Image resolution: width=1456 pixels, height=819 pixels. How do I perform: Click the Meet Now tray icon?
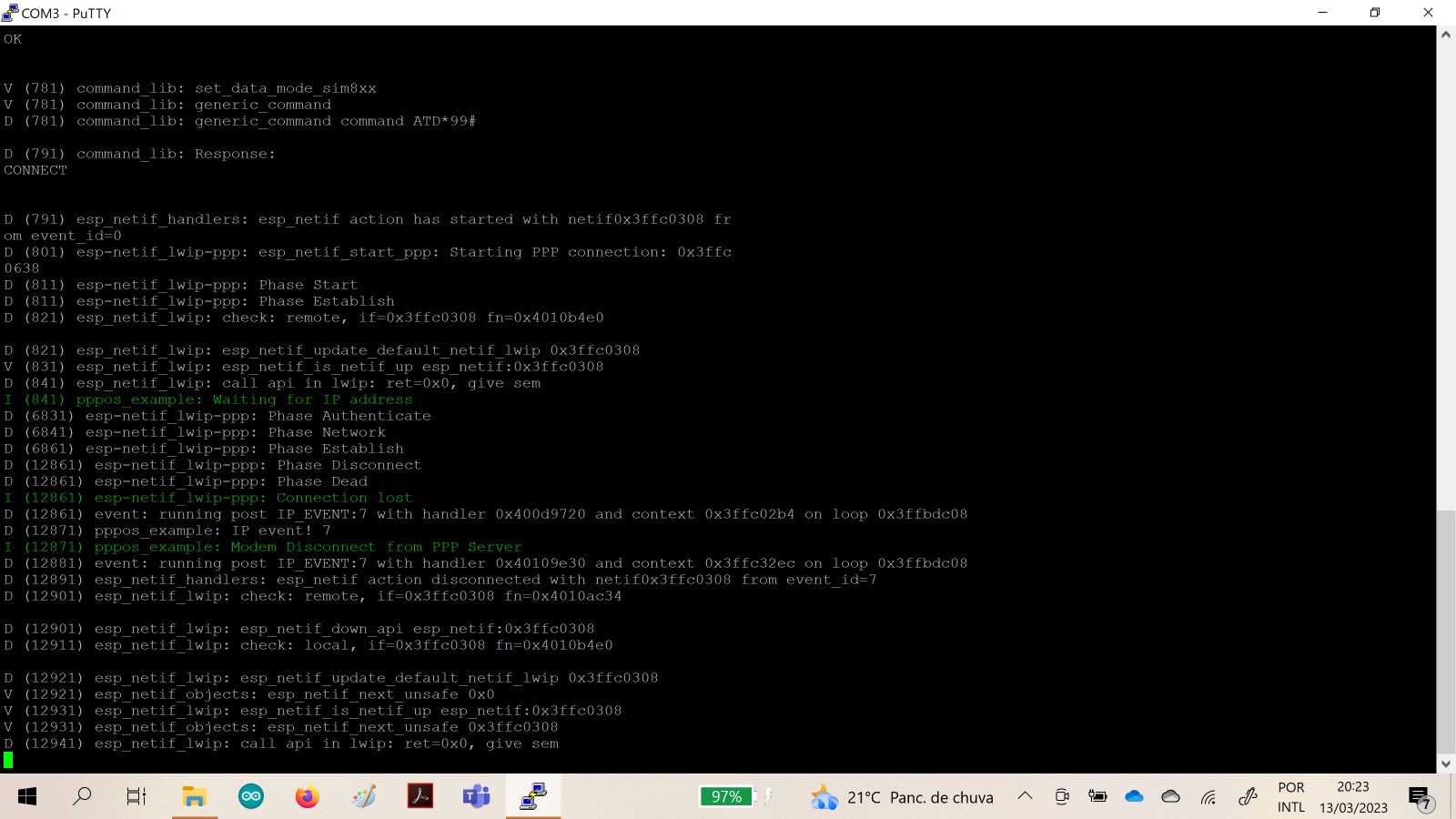(1062, 797)
